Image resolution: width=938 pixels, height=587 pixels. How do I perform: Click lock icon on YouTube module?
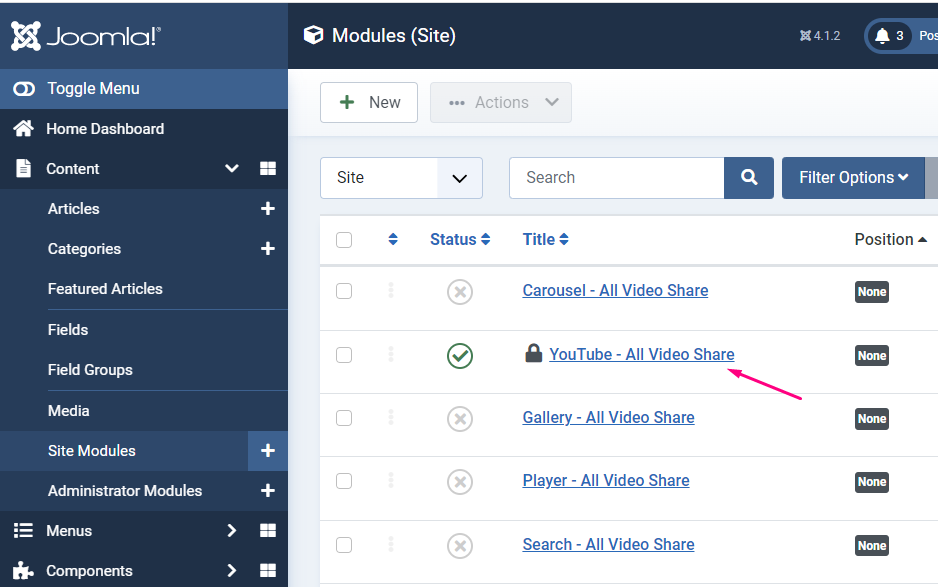[533, 353]
